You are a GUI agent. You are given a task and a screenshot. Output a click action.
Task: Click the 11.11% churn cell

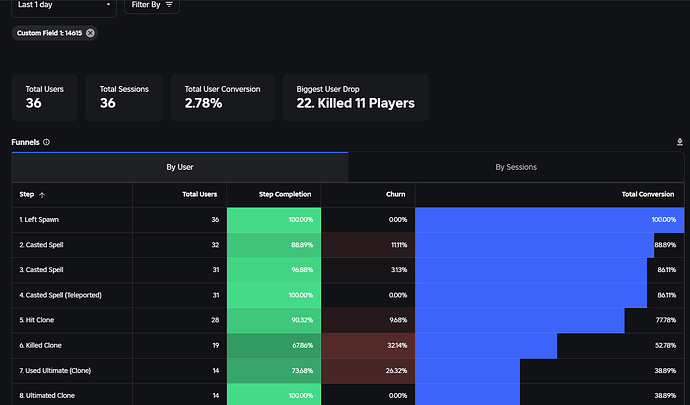368,245
